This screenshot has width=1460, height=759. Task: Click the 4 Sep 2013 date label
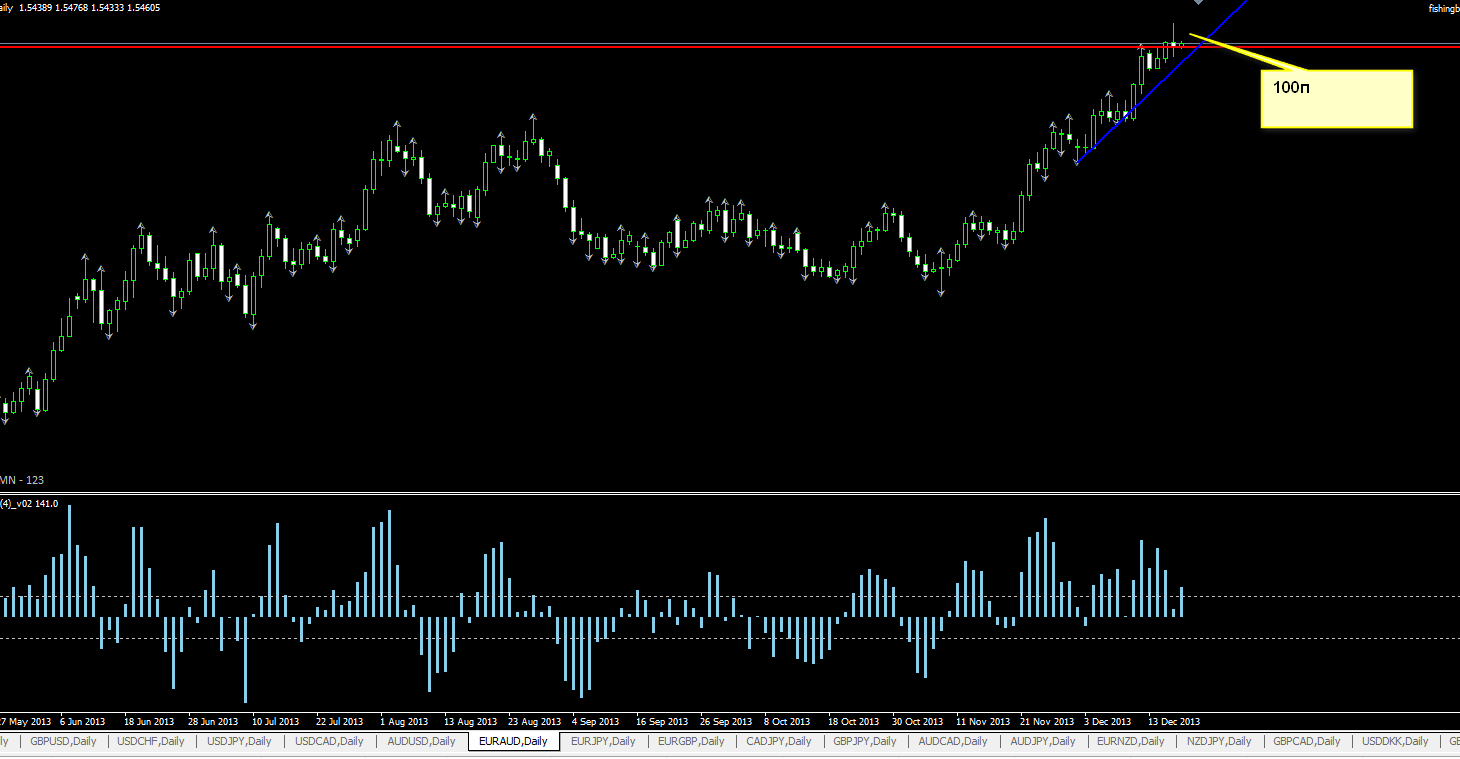pos(598,721)
